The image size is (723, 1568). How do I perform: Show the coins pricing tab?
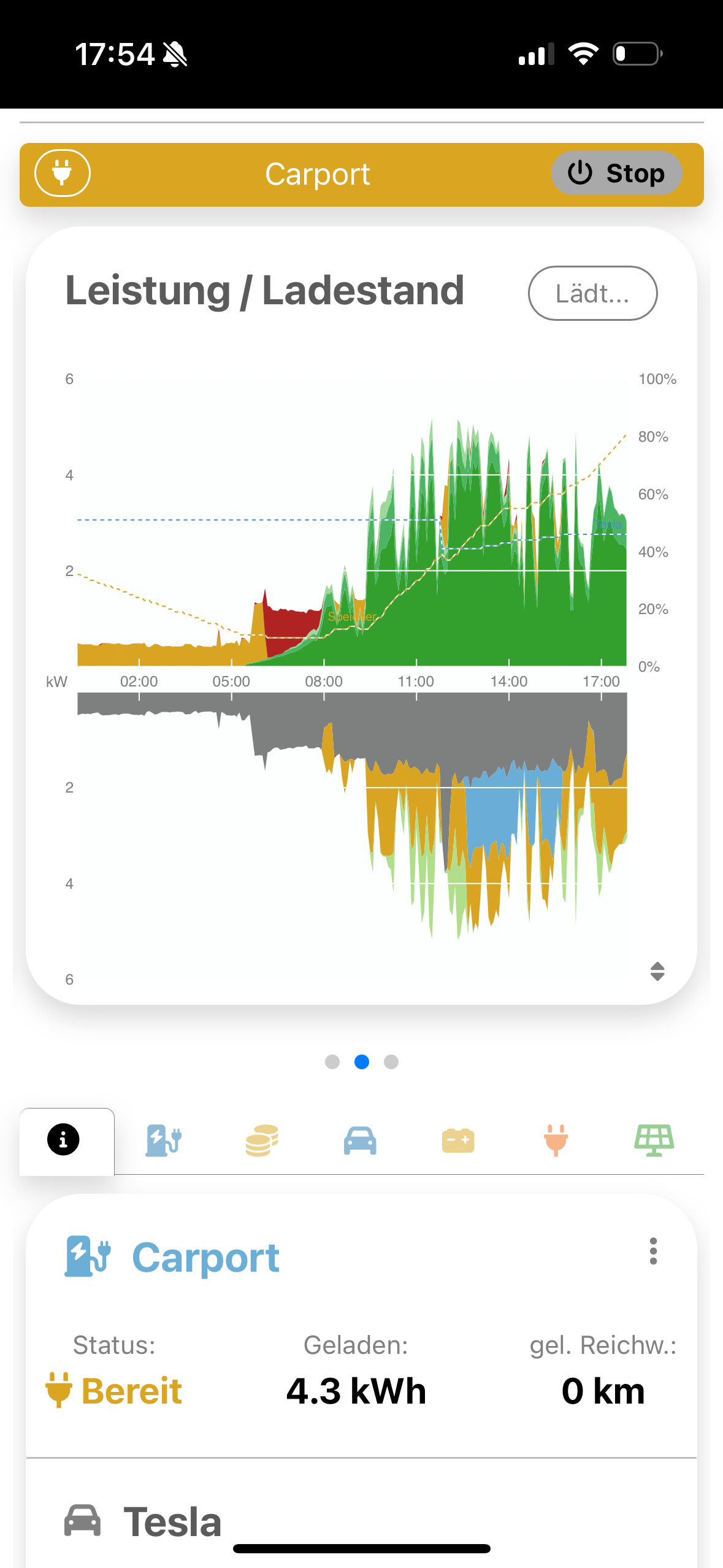(x=262, y=1140)
